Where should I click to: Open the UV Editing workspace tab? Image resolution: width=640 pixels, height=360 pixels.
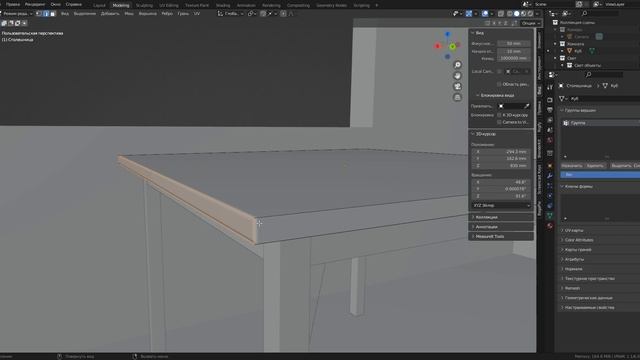click(x=169, y=5)
